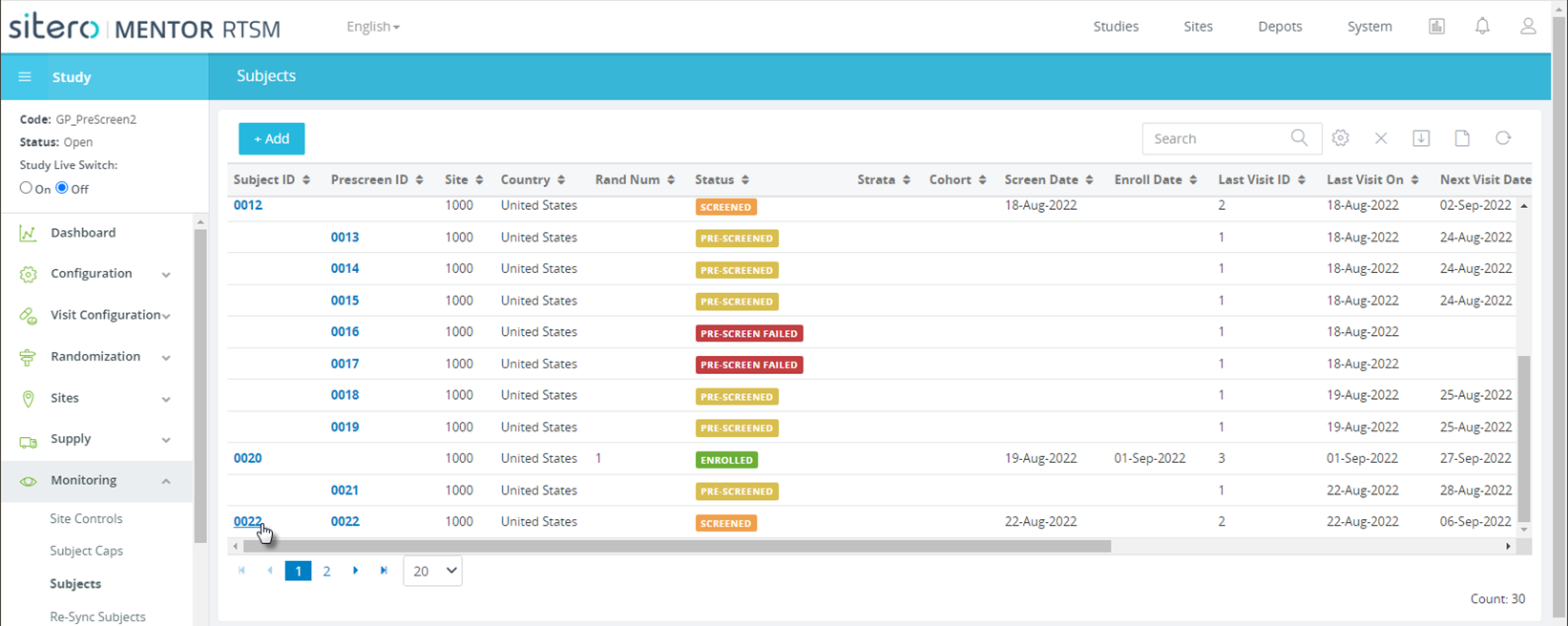1568x626 pixels.
Task: Open Subject Caps under Monitoring
Action: tap(86, 552)
